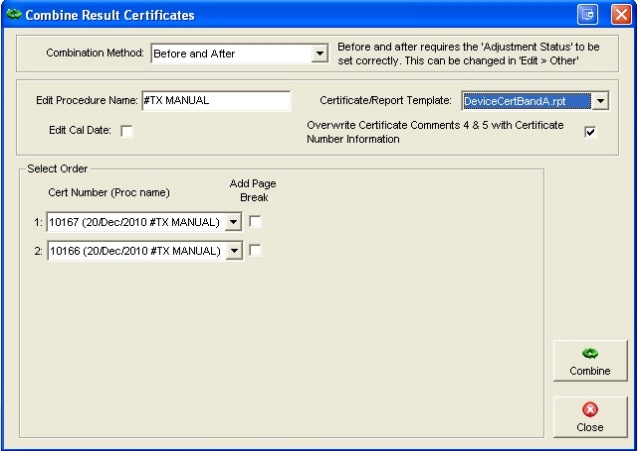Tick Add Page Break for certificate 2
Viewport: 638px width, 451px height.
click(255, 251)
